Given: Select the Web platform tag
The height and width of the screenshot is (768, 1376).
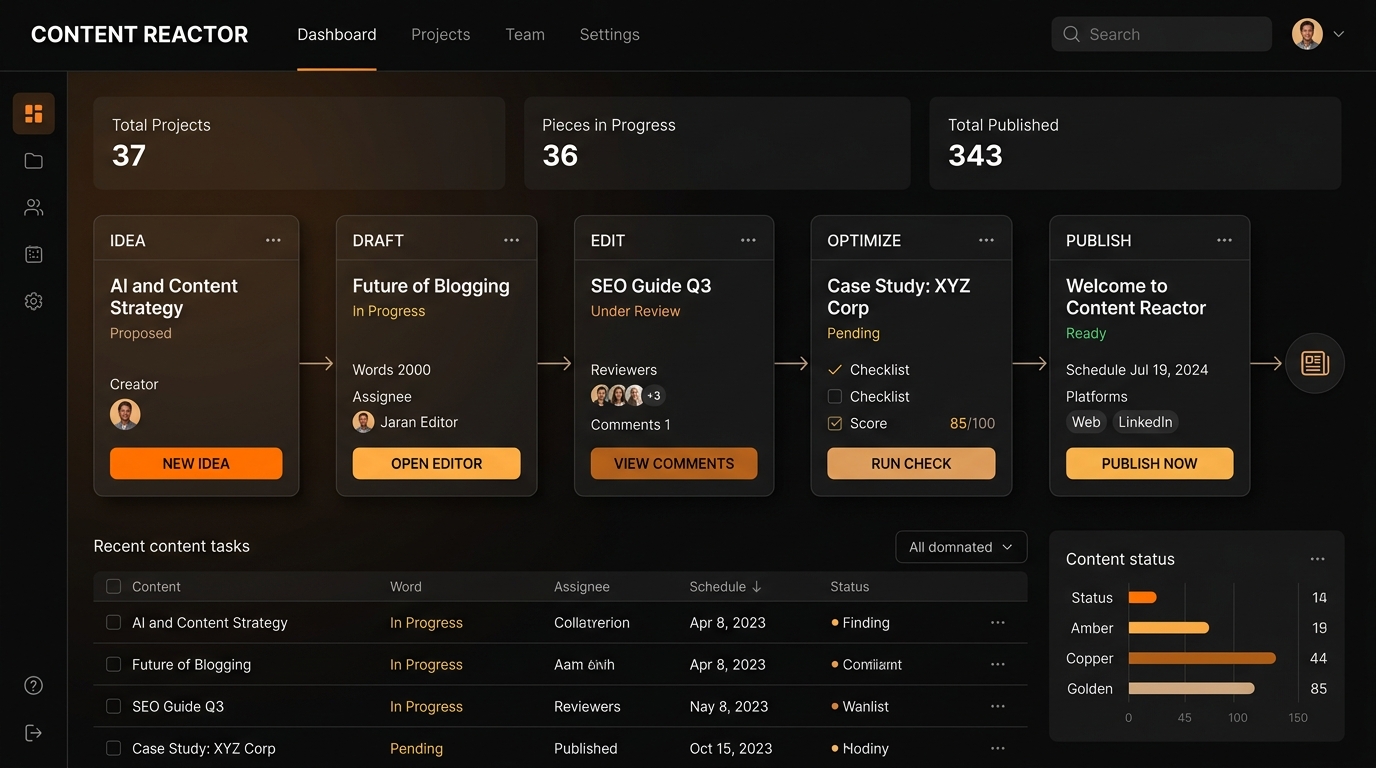Looking at the screenshot, I should pyautogui.click(x=1086, y=422).
